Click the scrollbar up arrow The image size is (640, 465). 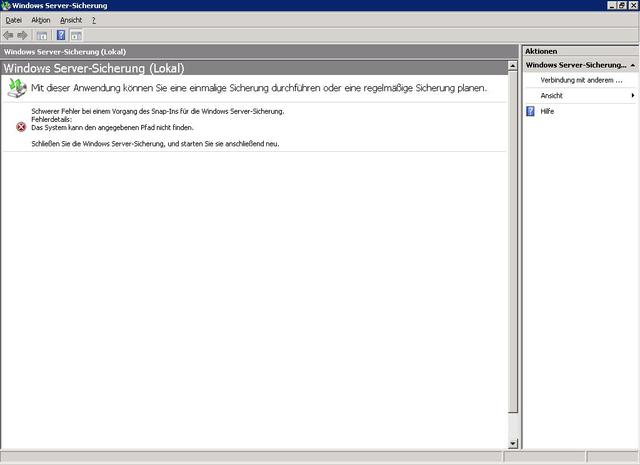[513, 66]
